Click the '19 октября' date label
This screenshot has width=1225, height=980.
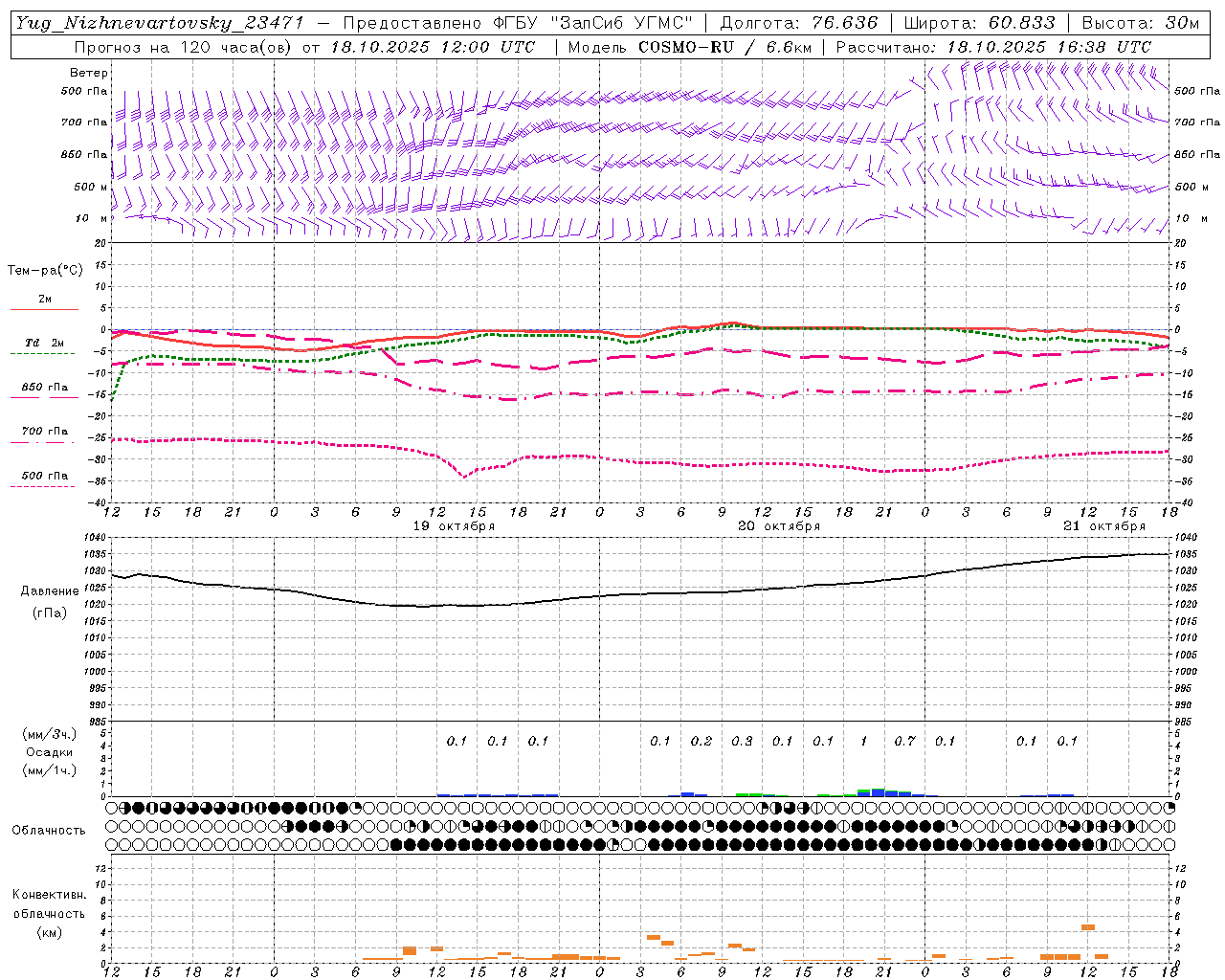(454, 526)
